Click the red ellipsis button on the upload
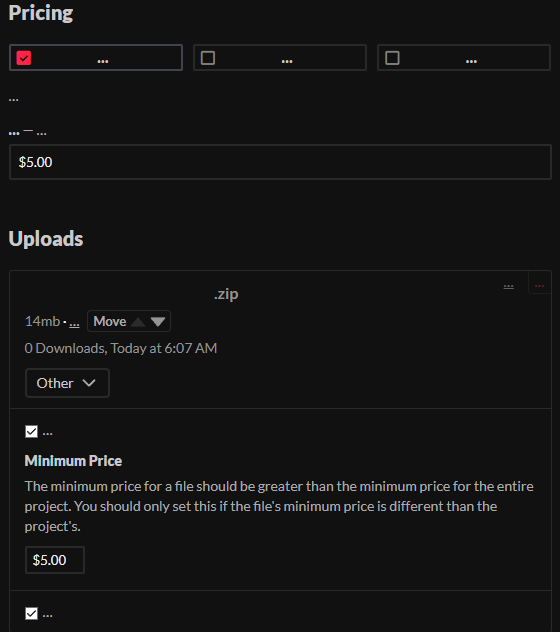Image resolution: width=560 pixels, height=632 pixels. 539,286
